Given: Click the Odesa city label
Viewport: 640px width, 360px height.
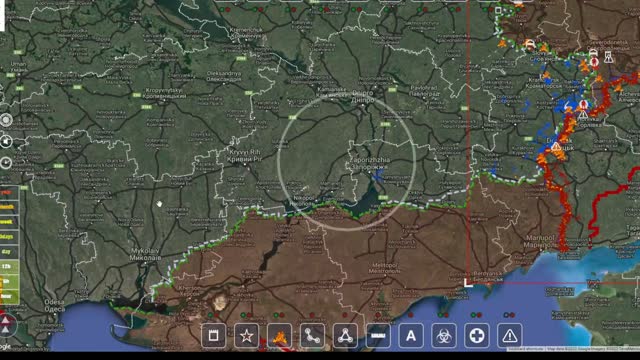Looking at the screenshot, I should pyautogui.click(x=54, y=306).
